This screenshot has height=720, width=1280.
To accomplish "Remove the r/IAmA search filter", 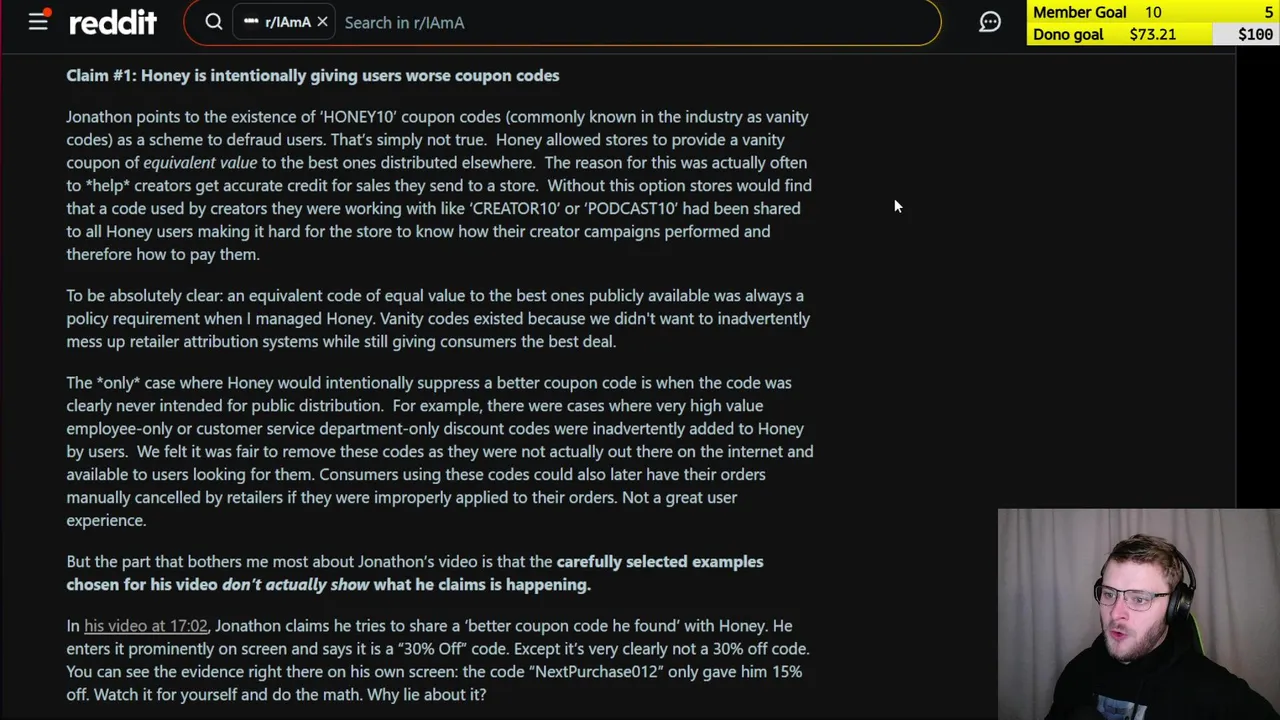I will (x=322, y=22).
